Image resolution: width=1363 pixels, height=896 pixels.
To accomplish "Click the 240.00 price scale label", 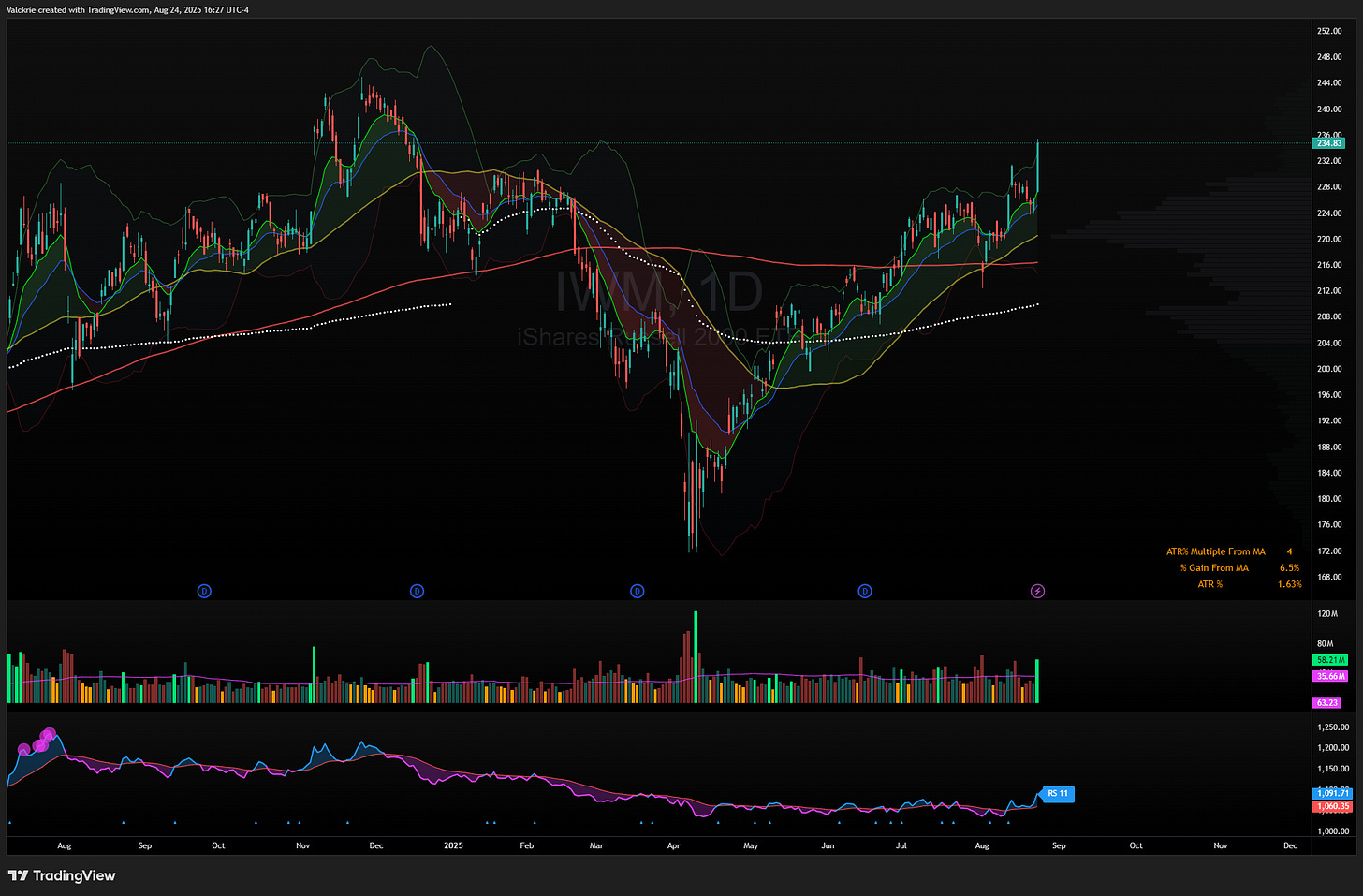I will 1329,110.
